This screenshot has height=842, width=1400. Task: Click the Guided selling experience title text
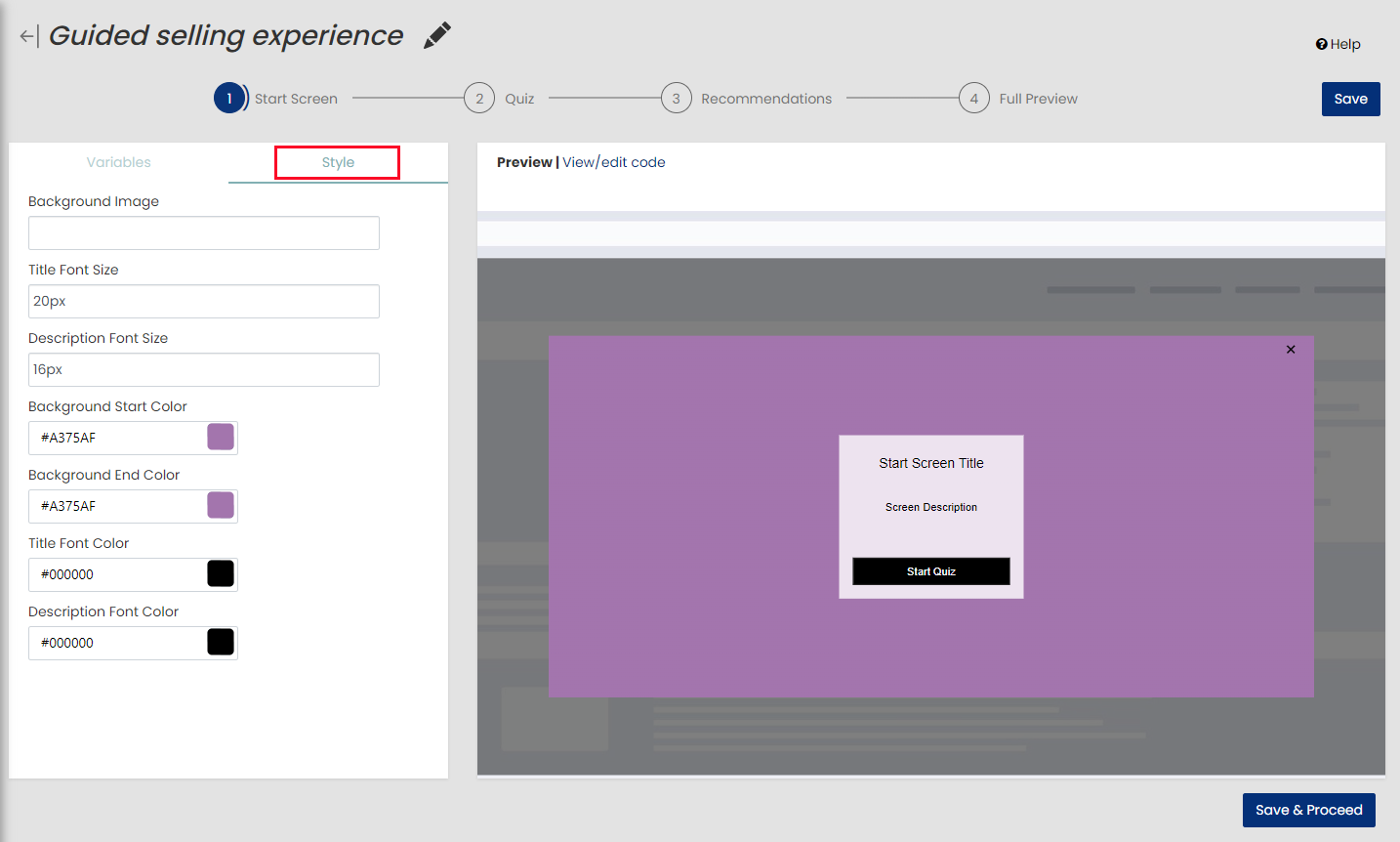tap(226, 35)
